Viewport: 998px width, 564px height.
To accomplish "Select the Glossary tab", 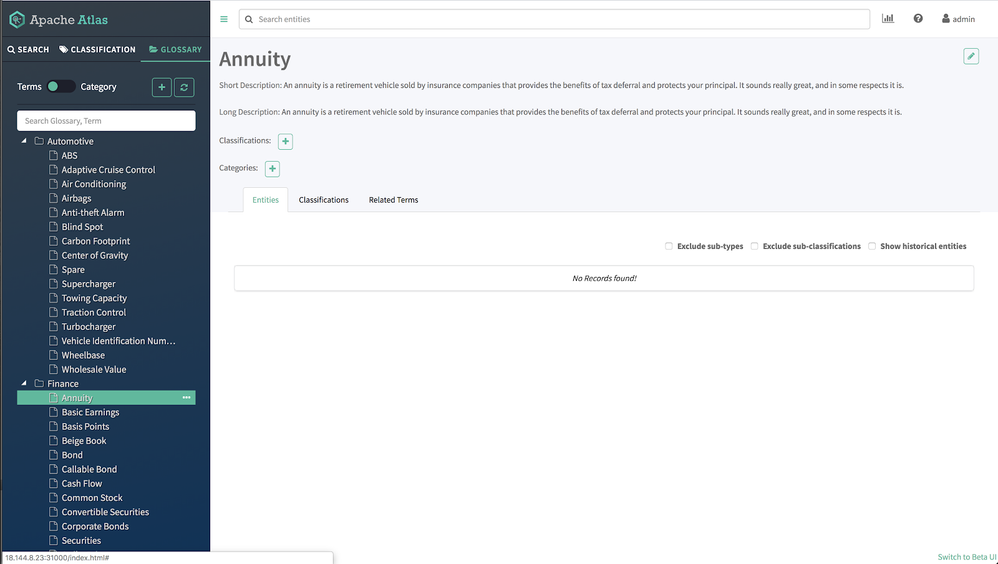I will 176,49.
